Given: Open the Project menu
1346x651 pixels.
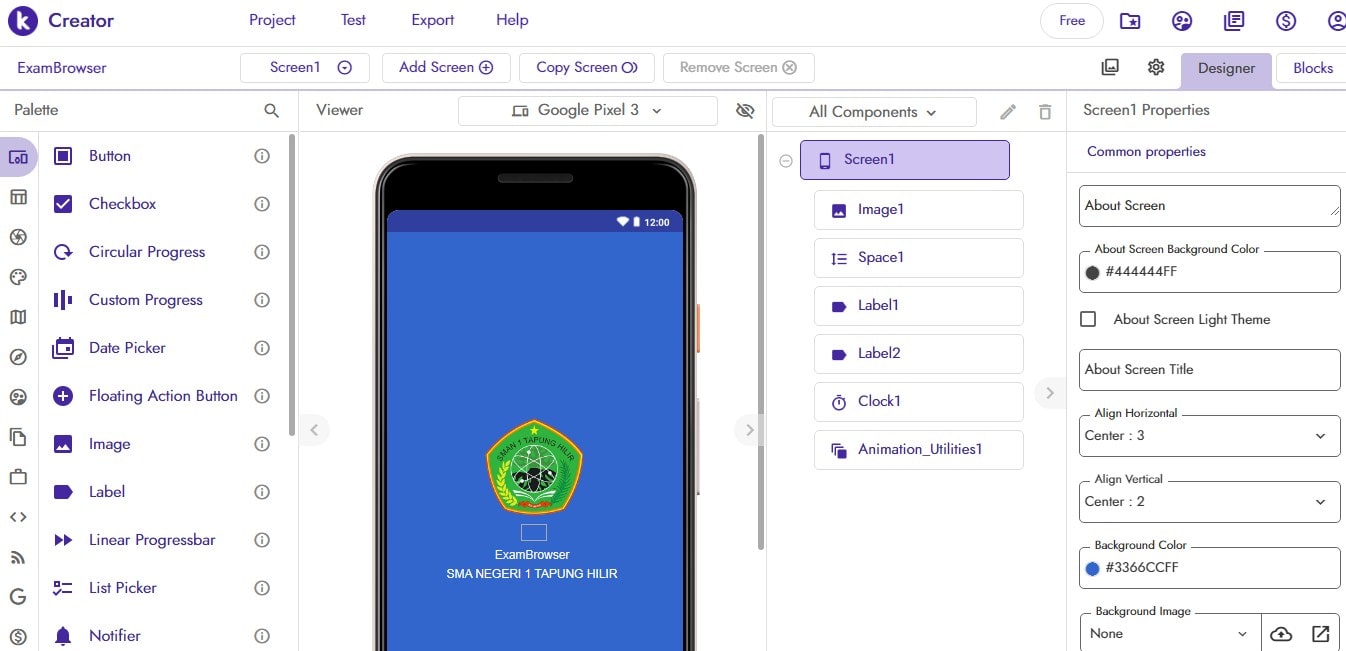Looking at the screenshot, I should [x=271, y=19].
